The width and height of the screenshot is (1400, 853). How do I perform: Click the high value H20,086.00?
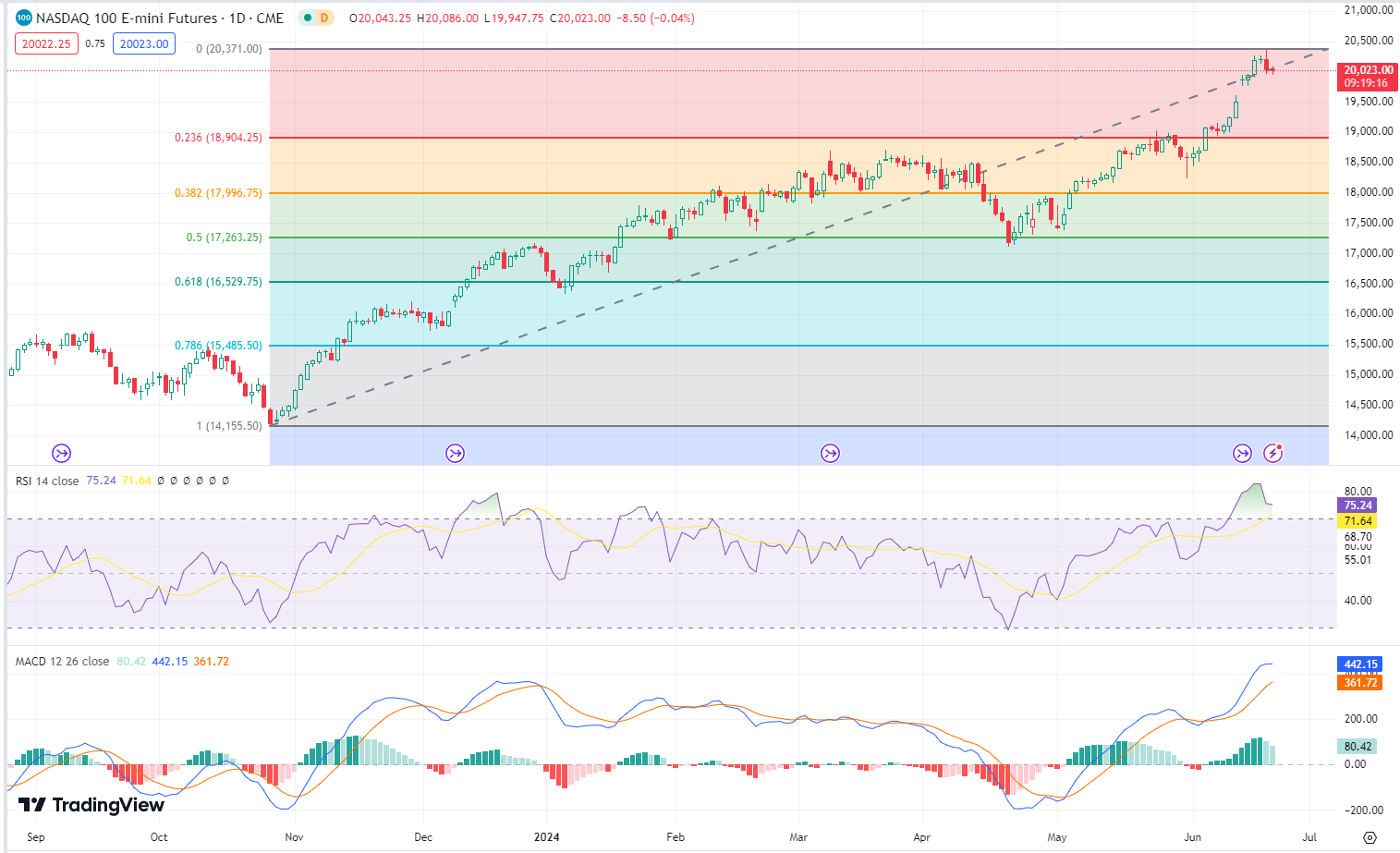click(447, 18)
